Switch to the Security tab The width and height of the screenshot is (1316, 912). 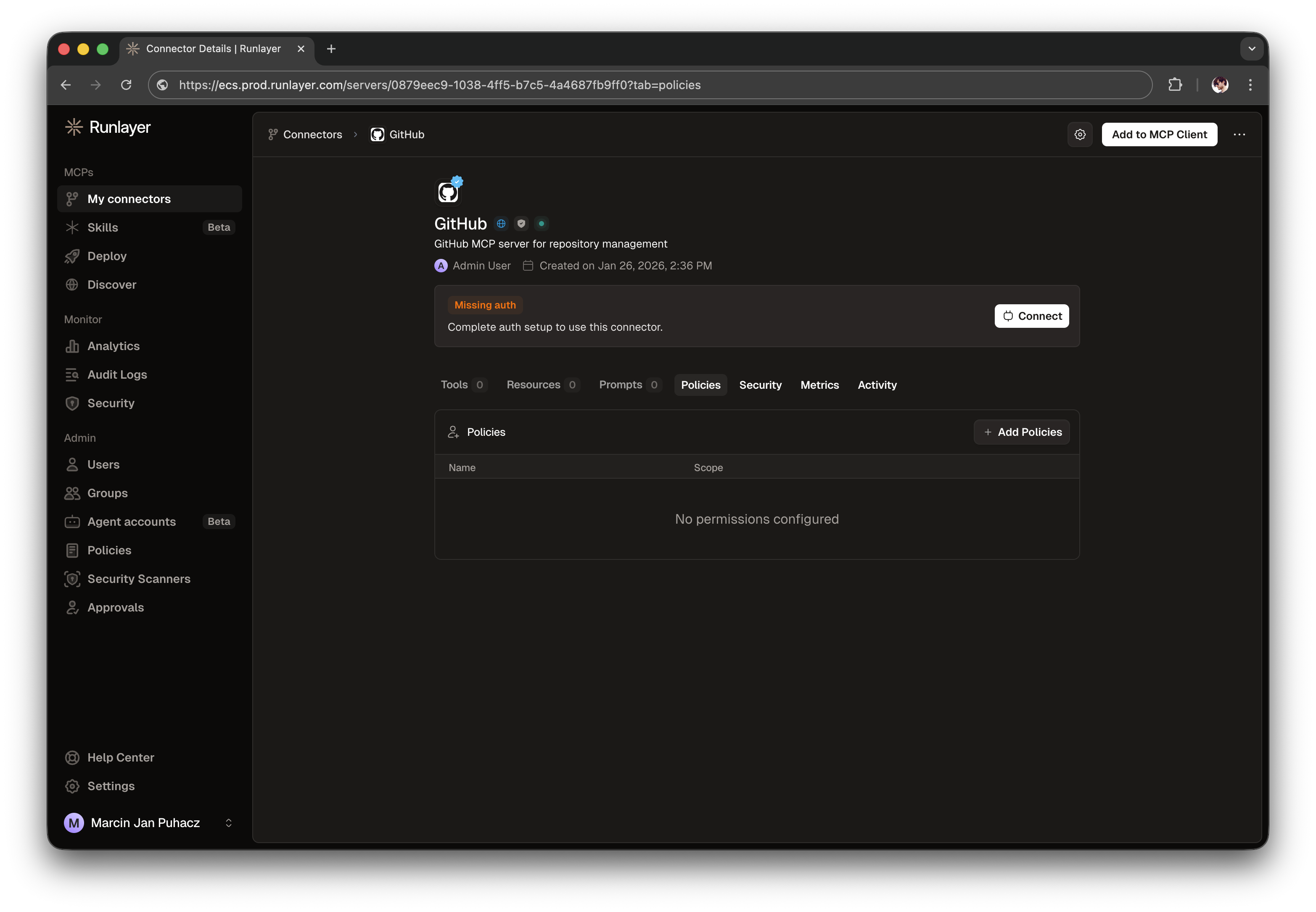(760, 385)
